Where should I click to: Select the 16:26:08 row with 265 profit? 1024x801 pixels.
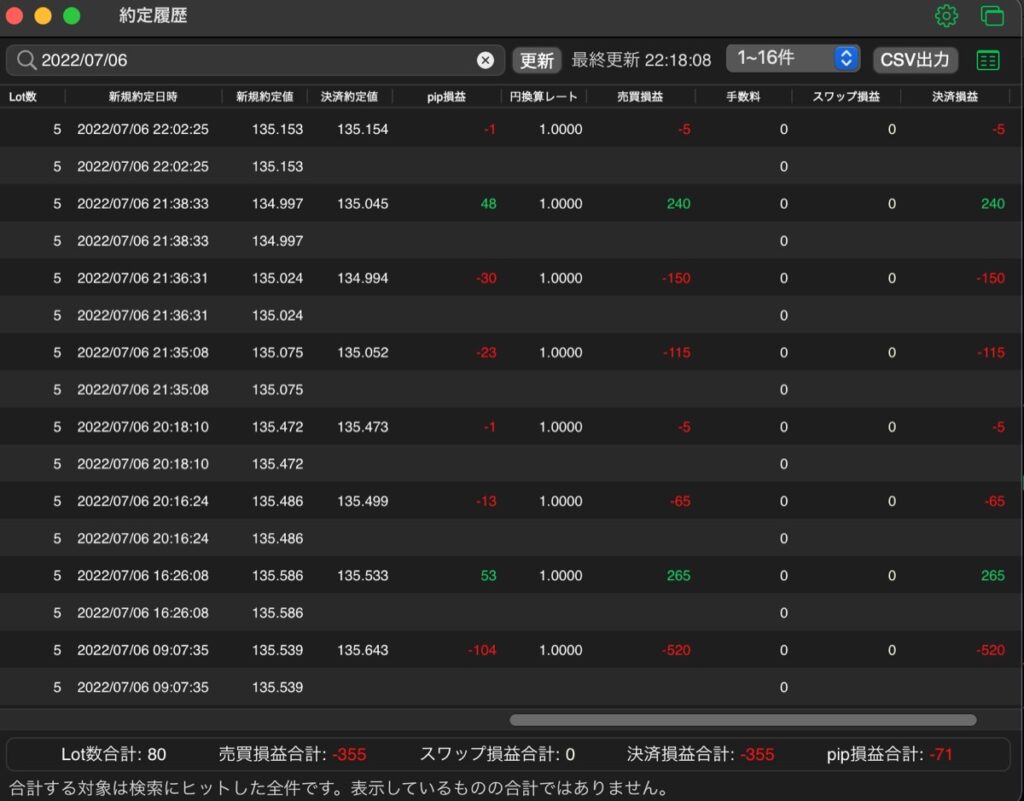tap(512, 576)
